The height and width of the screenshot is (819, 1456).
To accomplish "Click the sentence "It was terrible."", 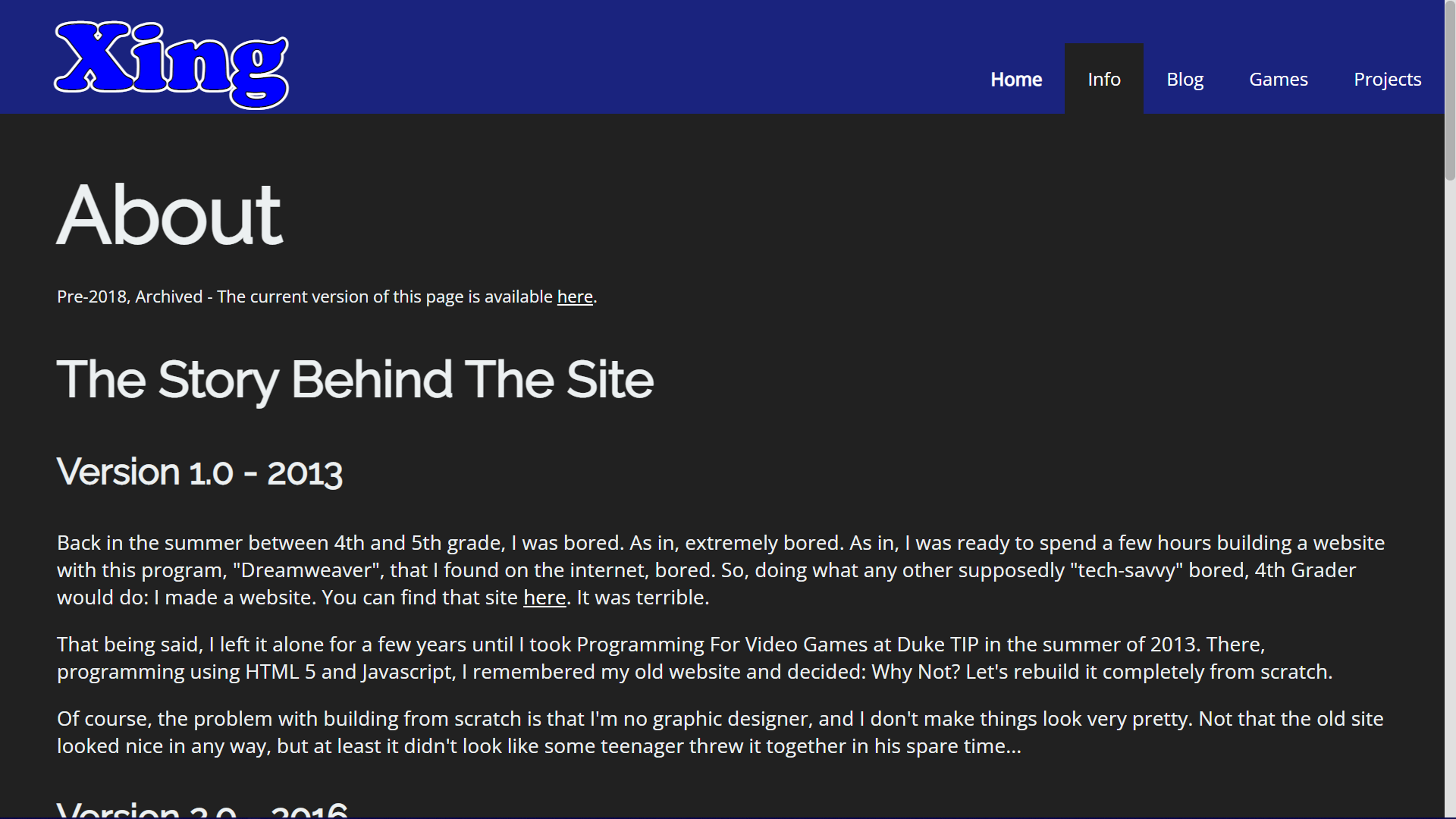I will [643, 598].
